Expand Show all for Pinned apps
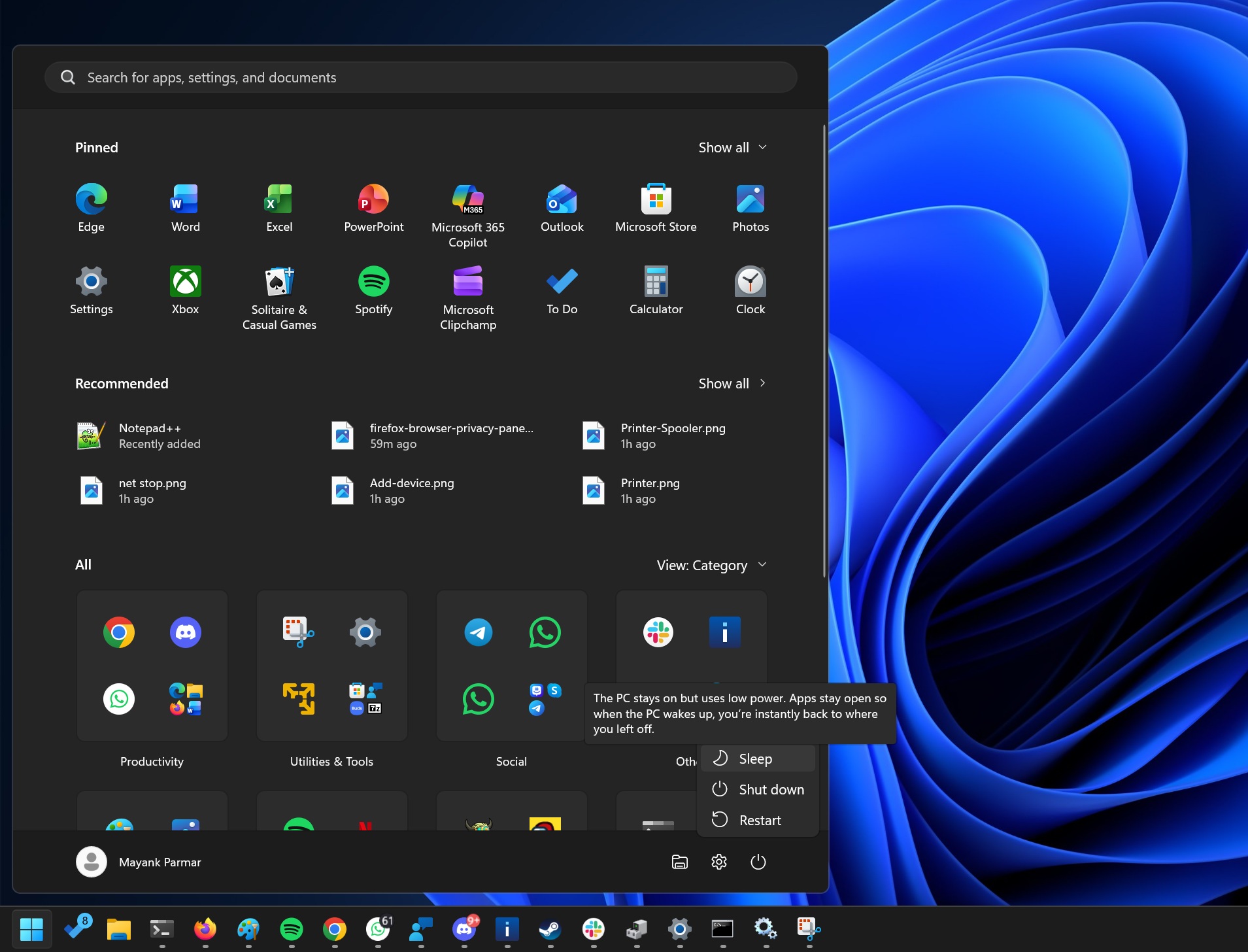Image resolution: width=1248 pixels, height=952 pixels. (x=732, y=147)
